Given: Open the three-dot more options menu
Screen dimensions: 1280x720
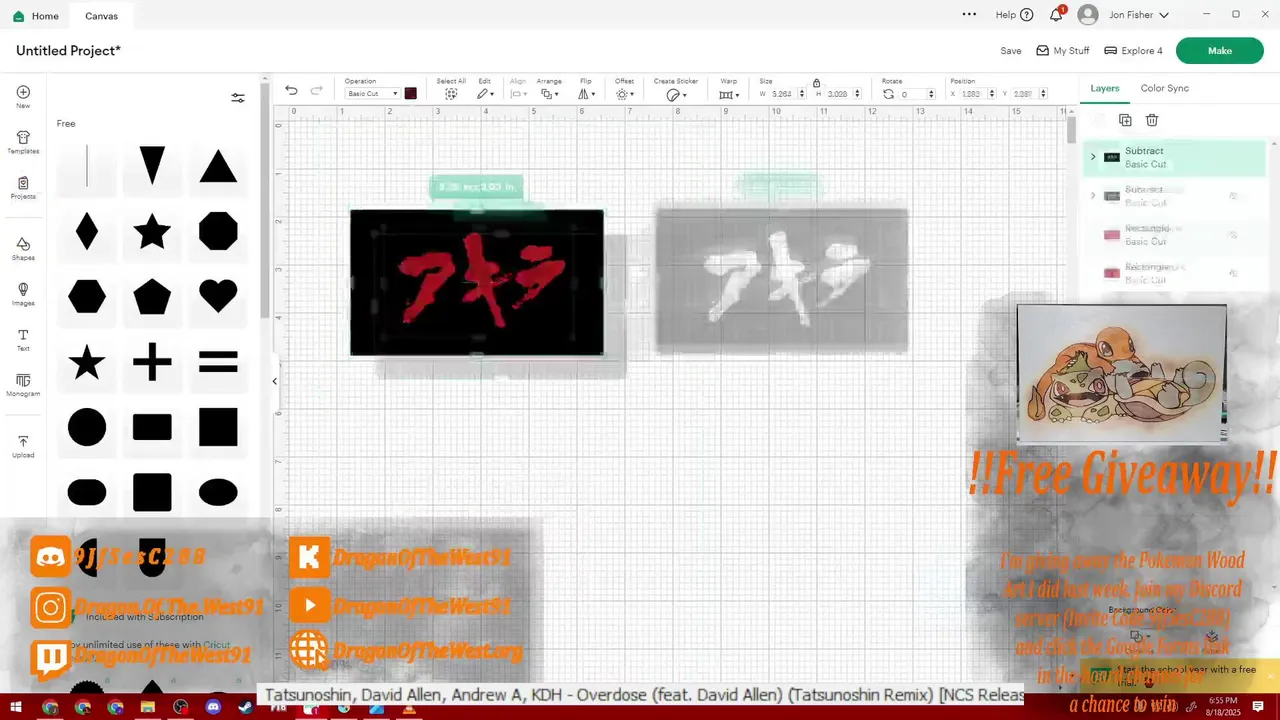Looking at the screenshot, I should pos(969,15).
